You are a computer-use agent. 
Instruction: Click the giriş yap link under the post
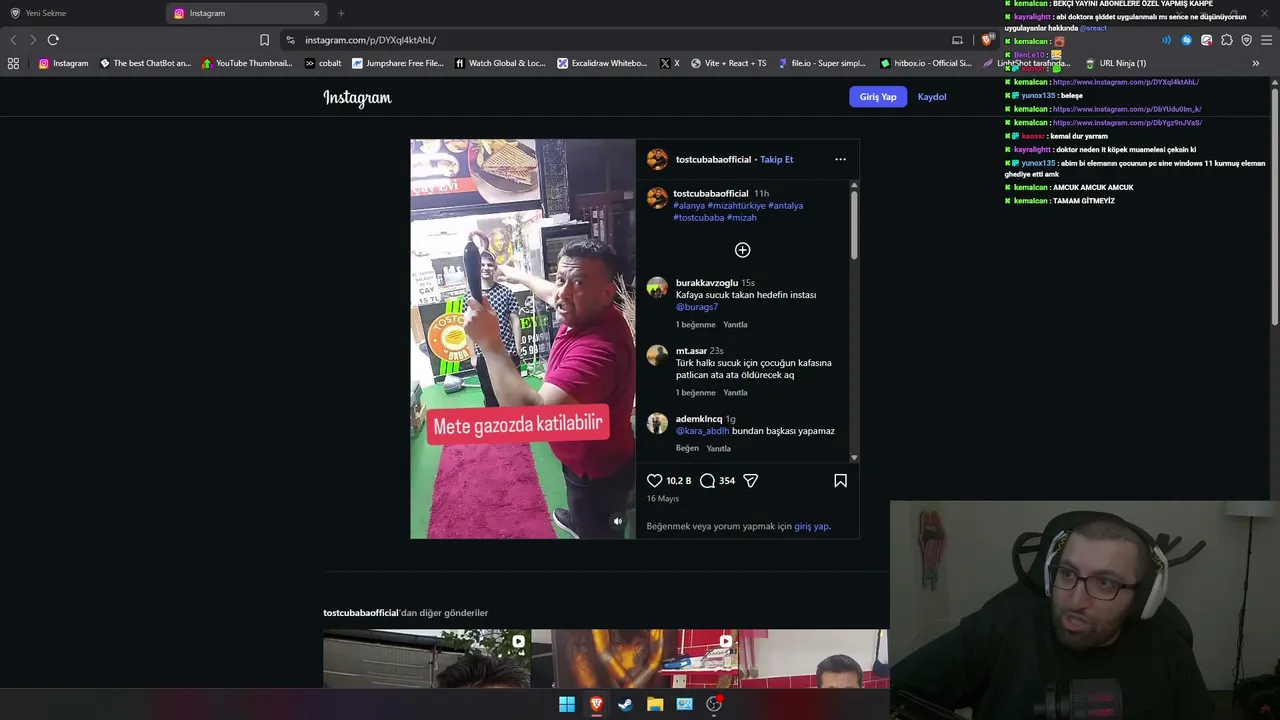[811, 526]
